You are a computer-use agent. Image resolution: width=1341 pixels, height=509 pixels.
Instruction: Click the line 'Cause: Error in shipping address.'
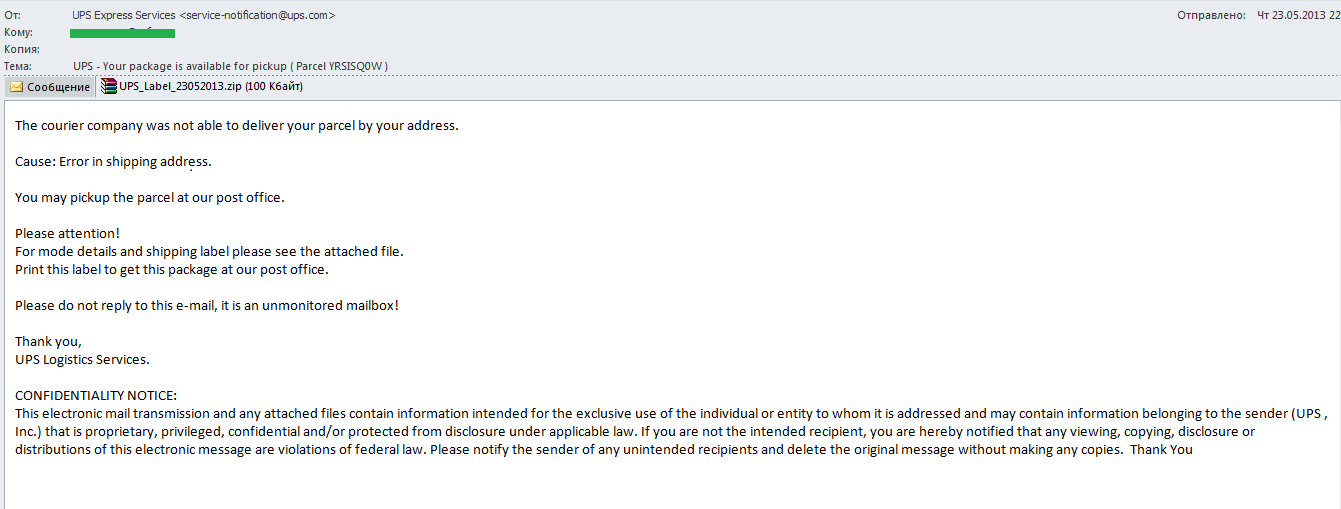click(x=113, y=161)
